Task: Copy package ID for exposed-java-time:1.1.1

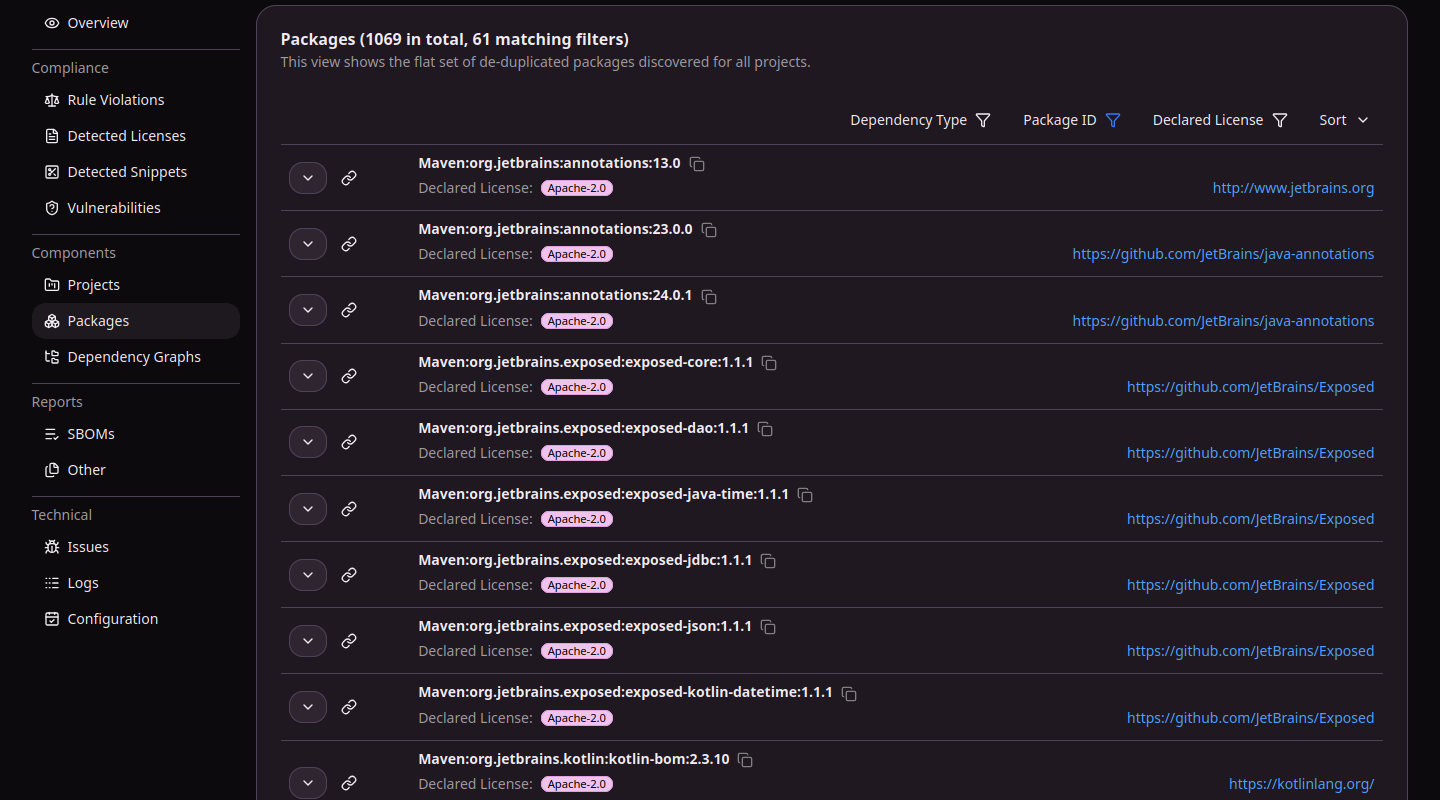Action: point(805,495)
